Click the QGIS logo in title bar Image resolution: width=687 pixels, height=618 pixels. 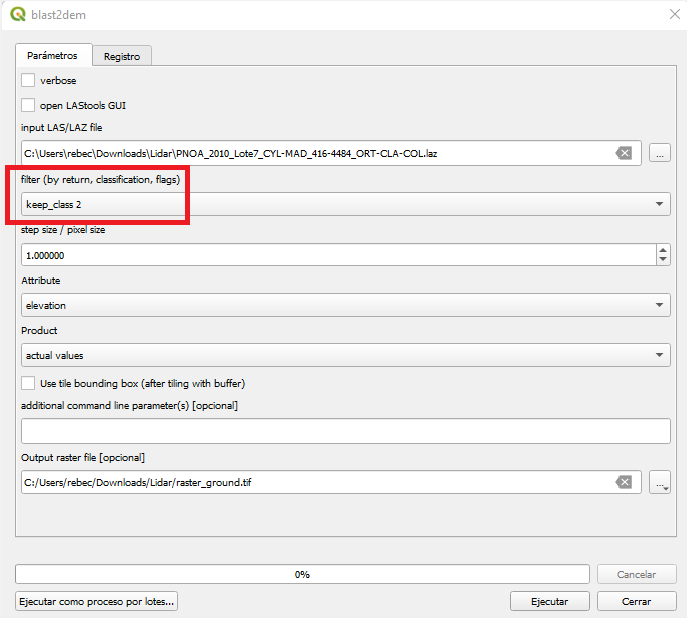coord(18,14)
